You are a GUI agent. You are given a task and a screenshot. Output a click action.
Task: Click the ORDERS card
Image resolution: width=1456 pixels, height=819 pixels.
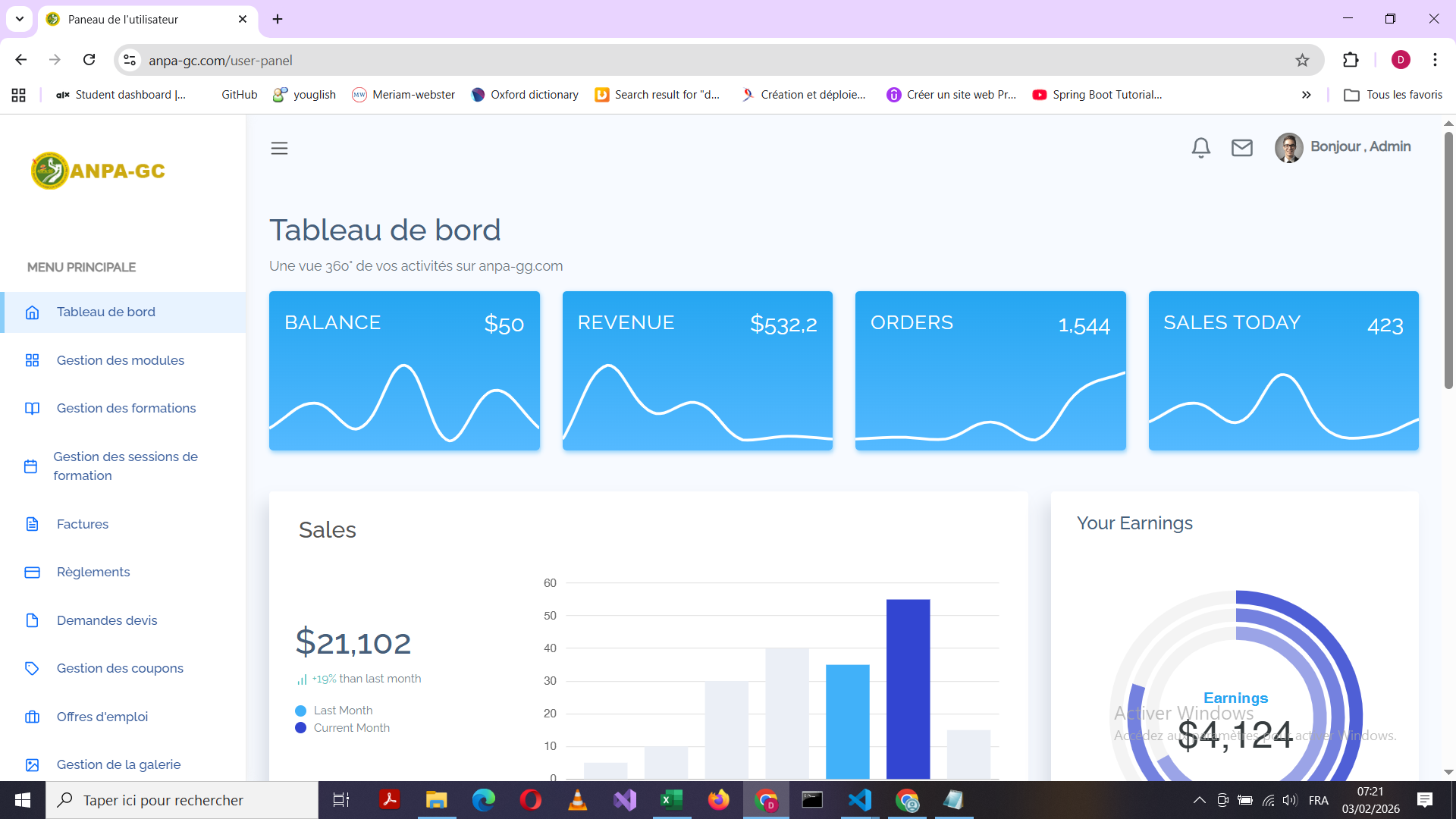click(990, 371)
